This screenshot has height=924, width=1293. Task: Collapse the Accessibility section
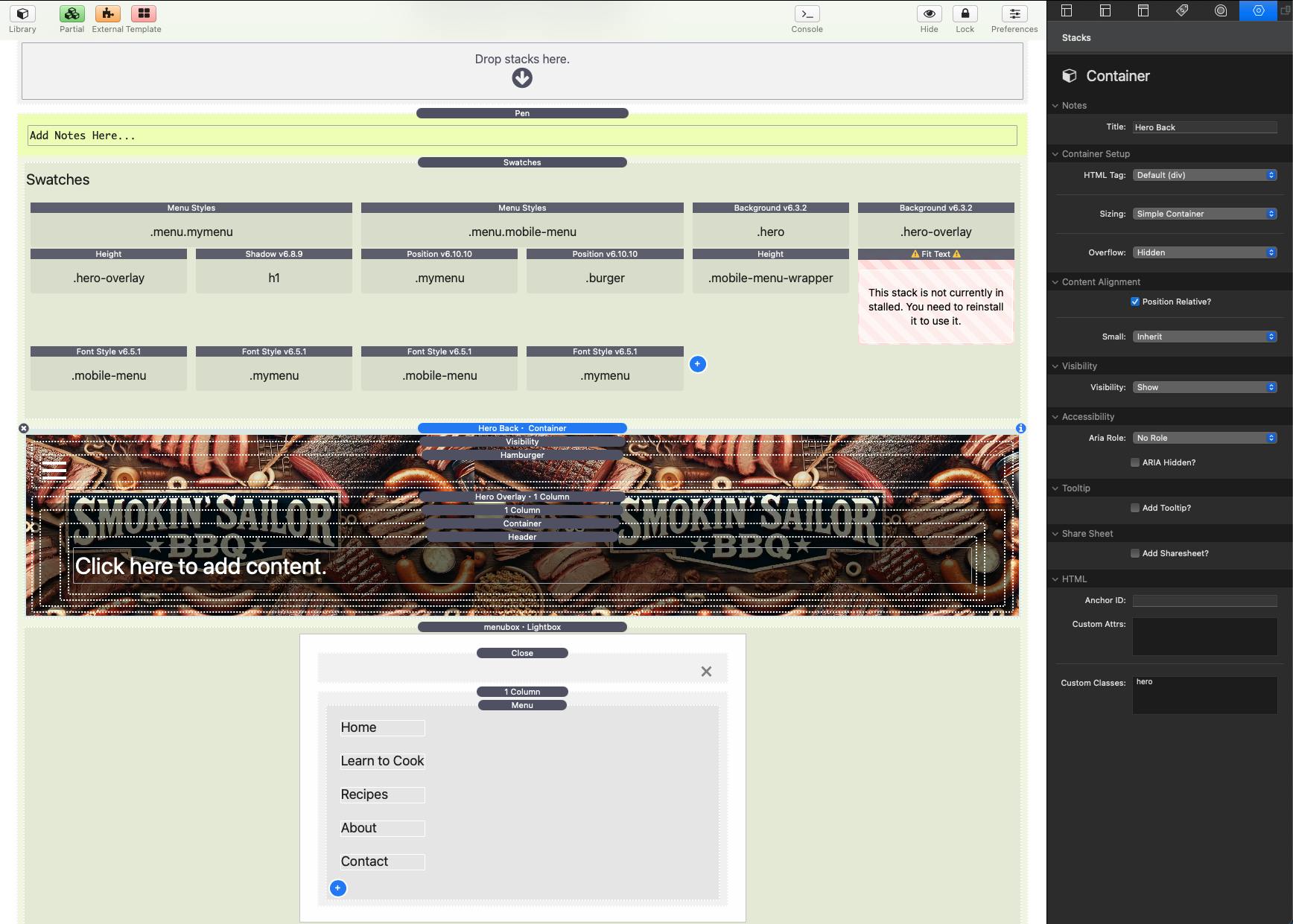tap(1055, 417)
